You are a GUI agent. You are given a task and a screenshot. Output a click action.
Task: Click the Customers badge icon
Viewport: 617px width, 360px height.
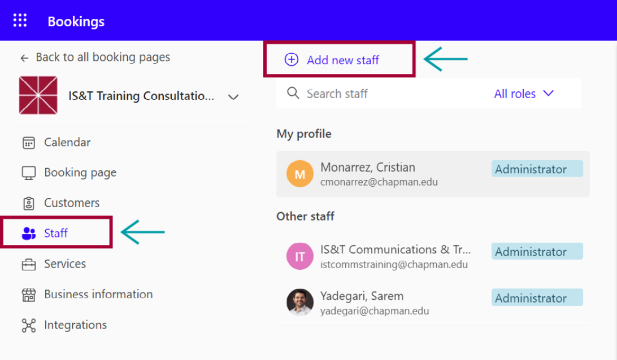tap(29, 203)
